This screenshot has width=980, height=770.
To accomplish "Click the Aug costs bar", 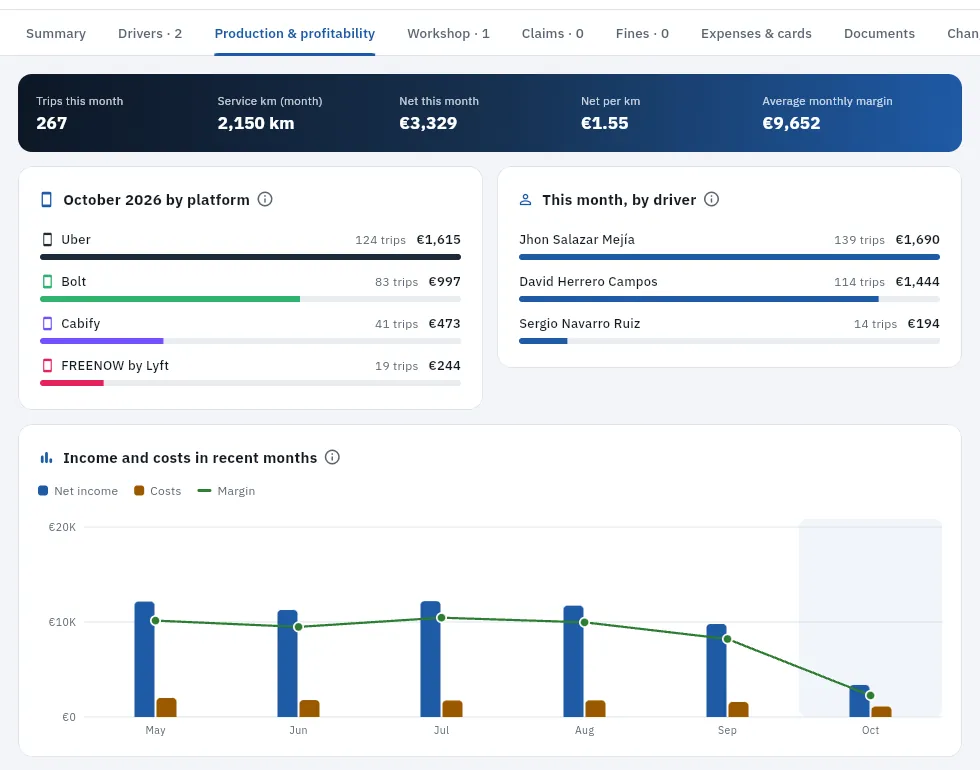I will click(x=596, y=709).
